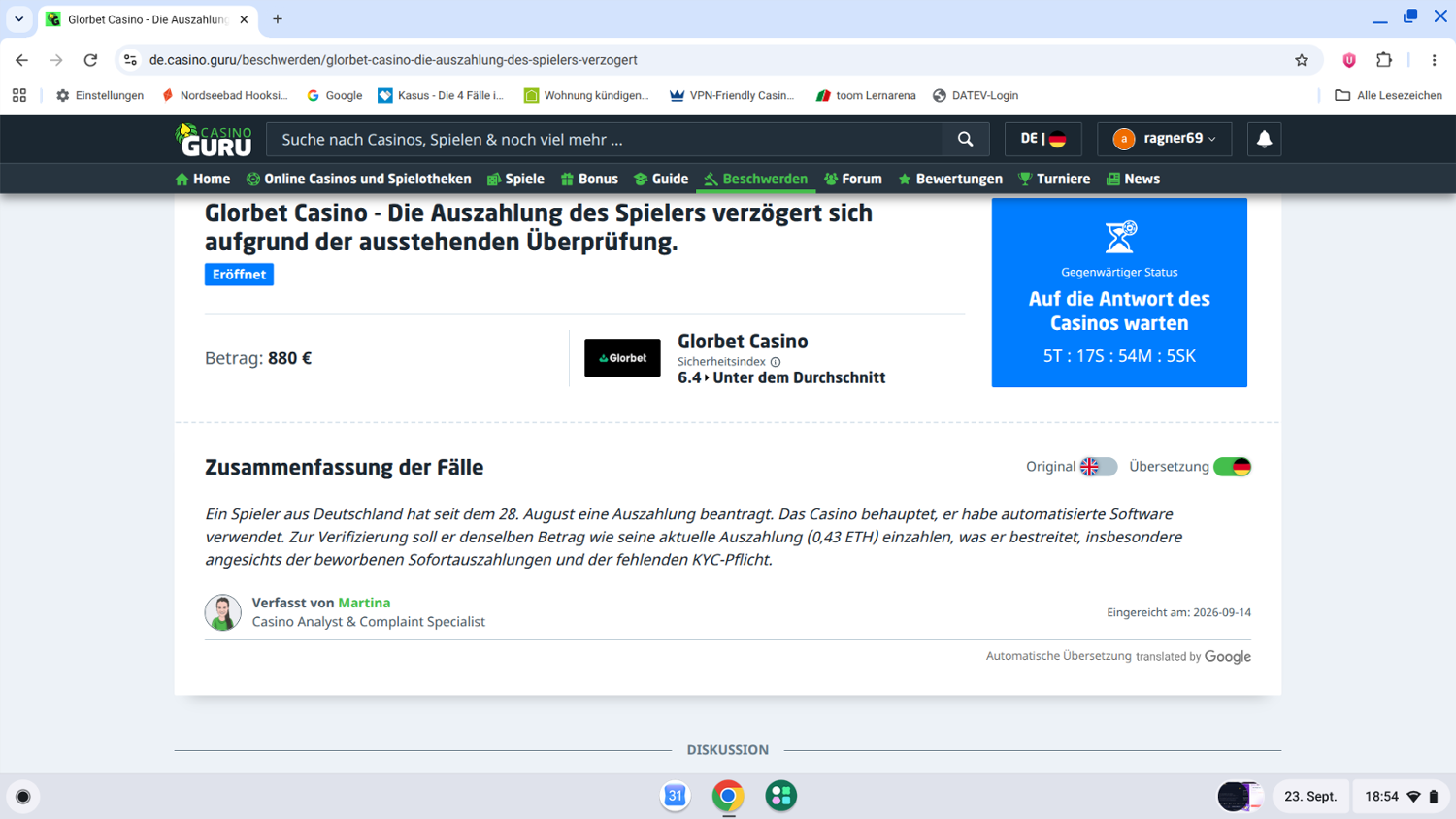Click Martina's author avatar
Viewport: 1456px width, 819px height.
pyautogui.click(x=222, y=612)
